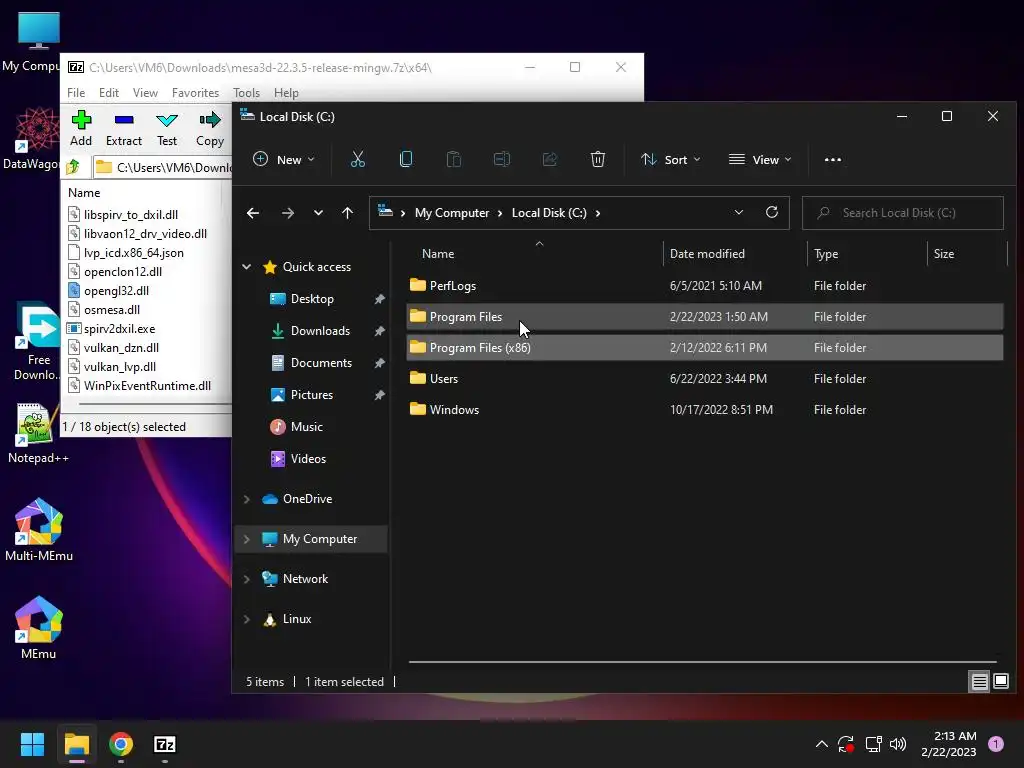This screenshot has height=768, width=1024.
Task: Click My Computer breadcrumb in address bar
Action: (x=452, y=213)
